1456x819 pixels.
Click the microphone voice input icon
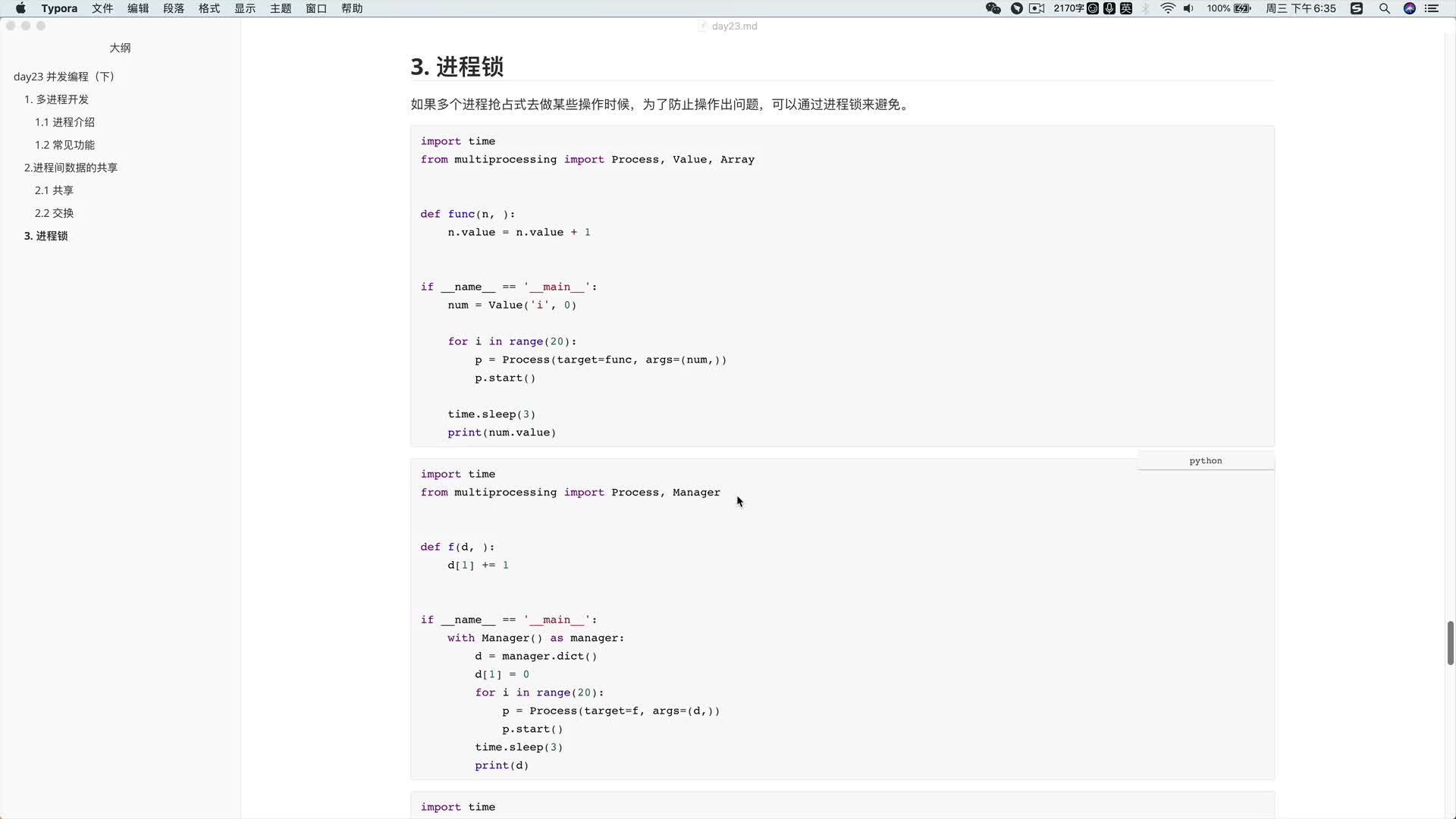click(1109, 8)
